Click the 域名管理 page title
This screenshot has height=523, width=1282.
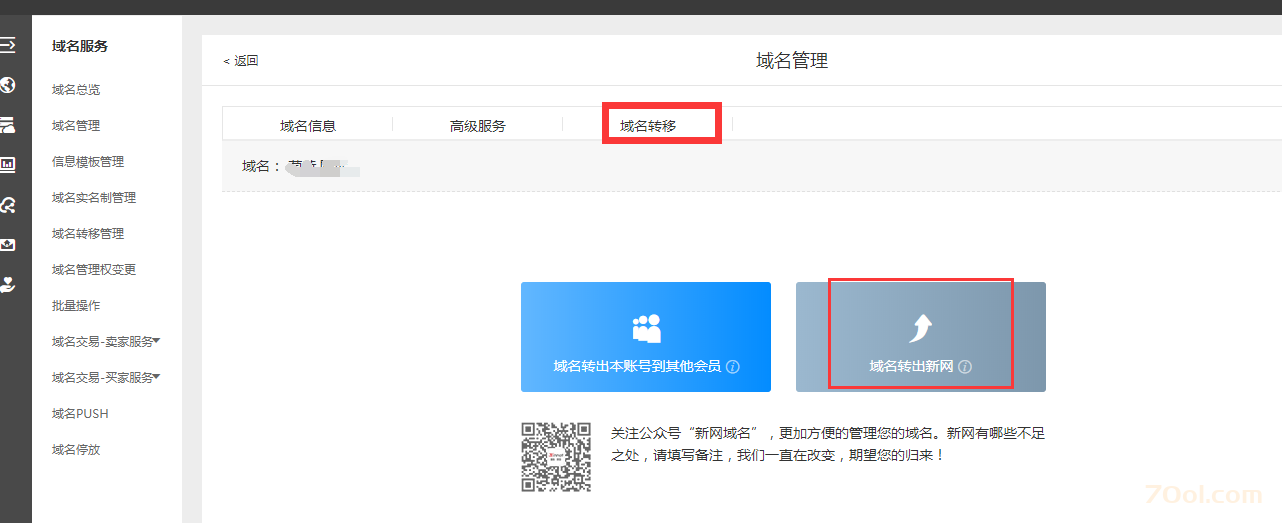click(792, 61)
